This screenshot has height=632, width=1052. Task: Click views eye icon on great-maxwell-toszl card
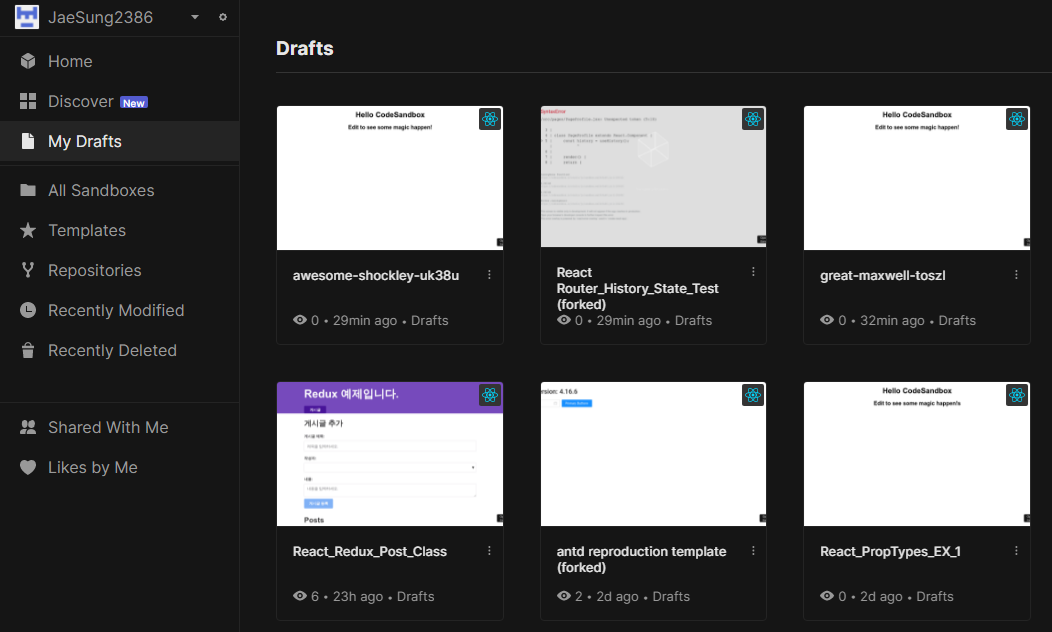coord(827,320)
